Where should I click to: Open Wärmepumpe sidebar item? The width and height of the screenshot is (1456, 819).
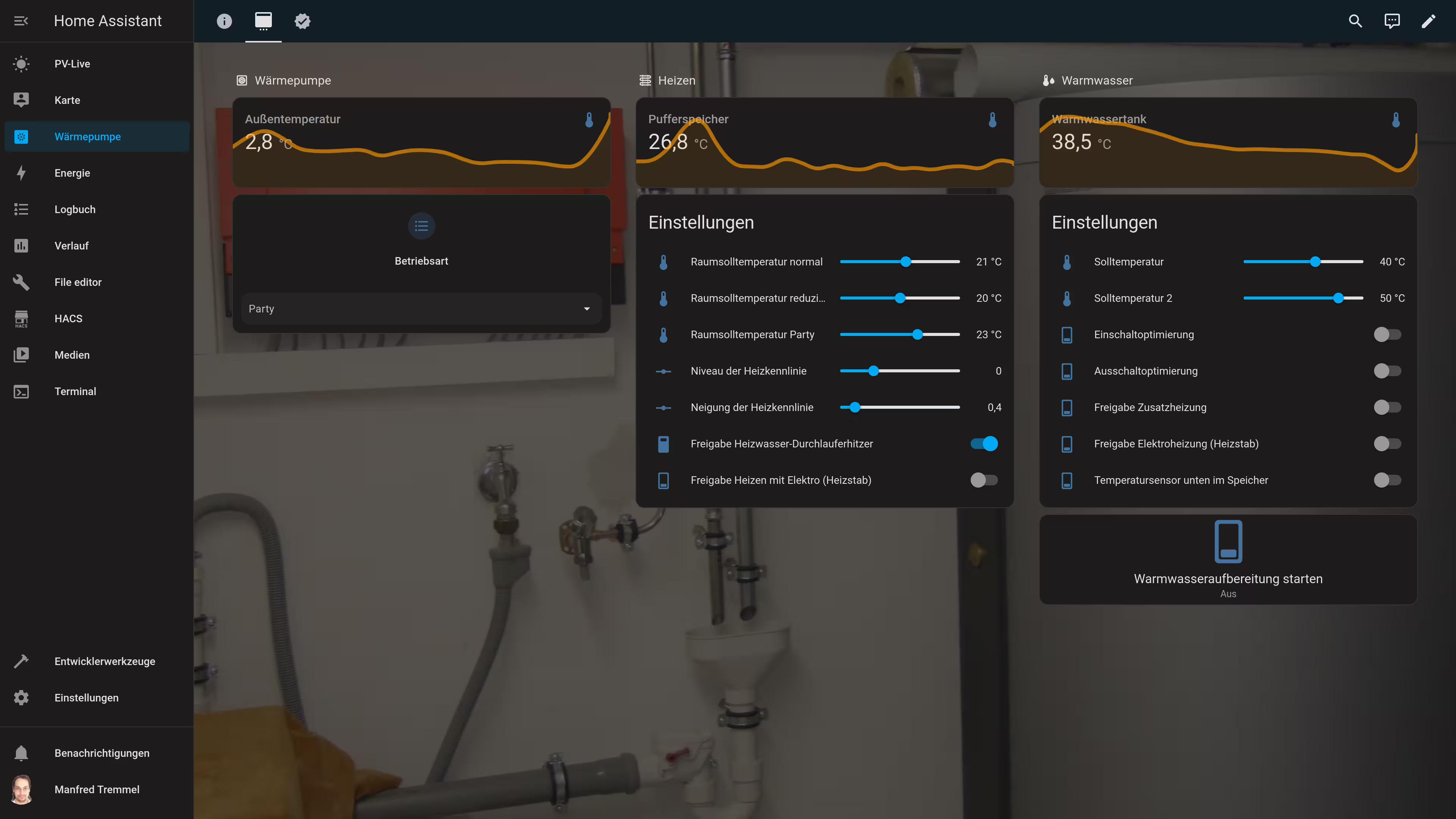pyautogui.click(x=97, y=136)
